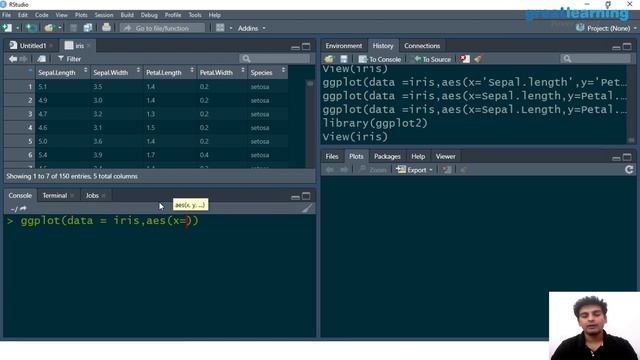Click the save history disk icon
This screenshot has width=640, height=360.
(344, 59)
